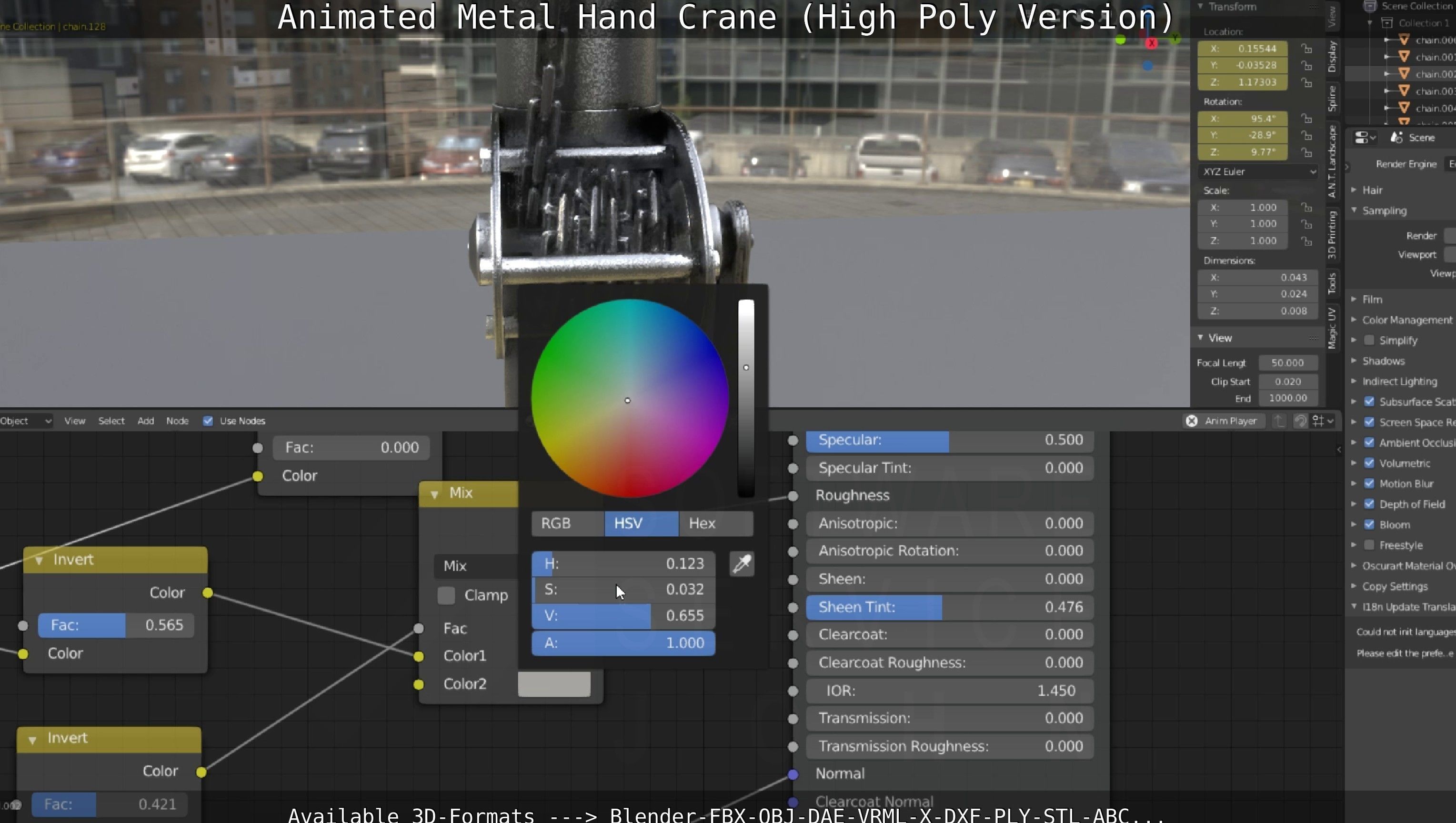Click the parent node tree arrow icon
This screenshot has height=823, width=1456.
click(1279, 421)
